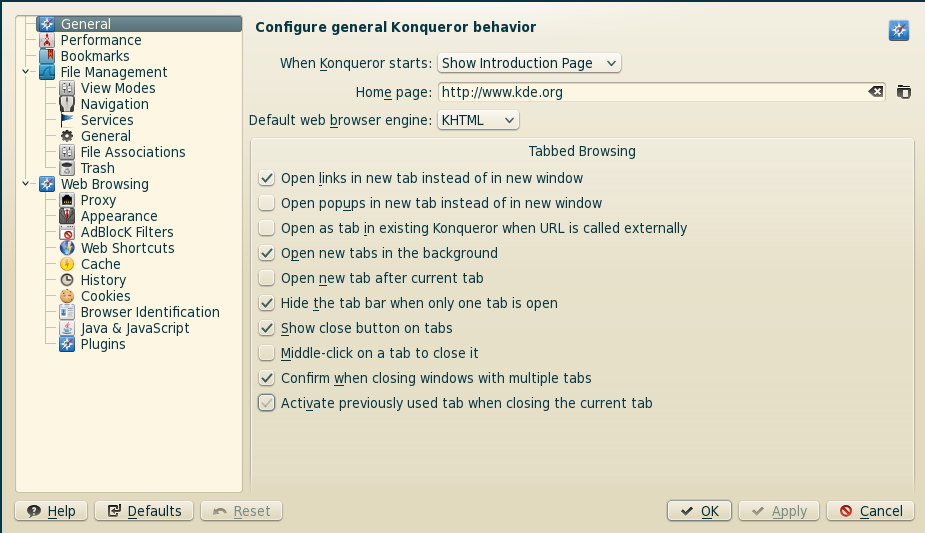Enable Open popups in new tab checkbox
This screenshot has width=925, height=533.
click(267, 203)
